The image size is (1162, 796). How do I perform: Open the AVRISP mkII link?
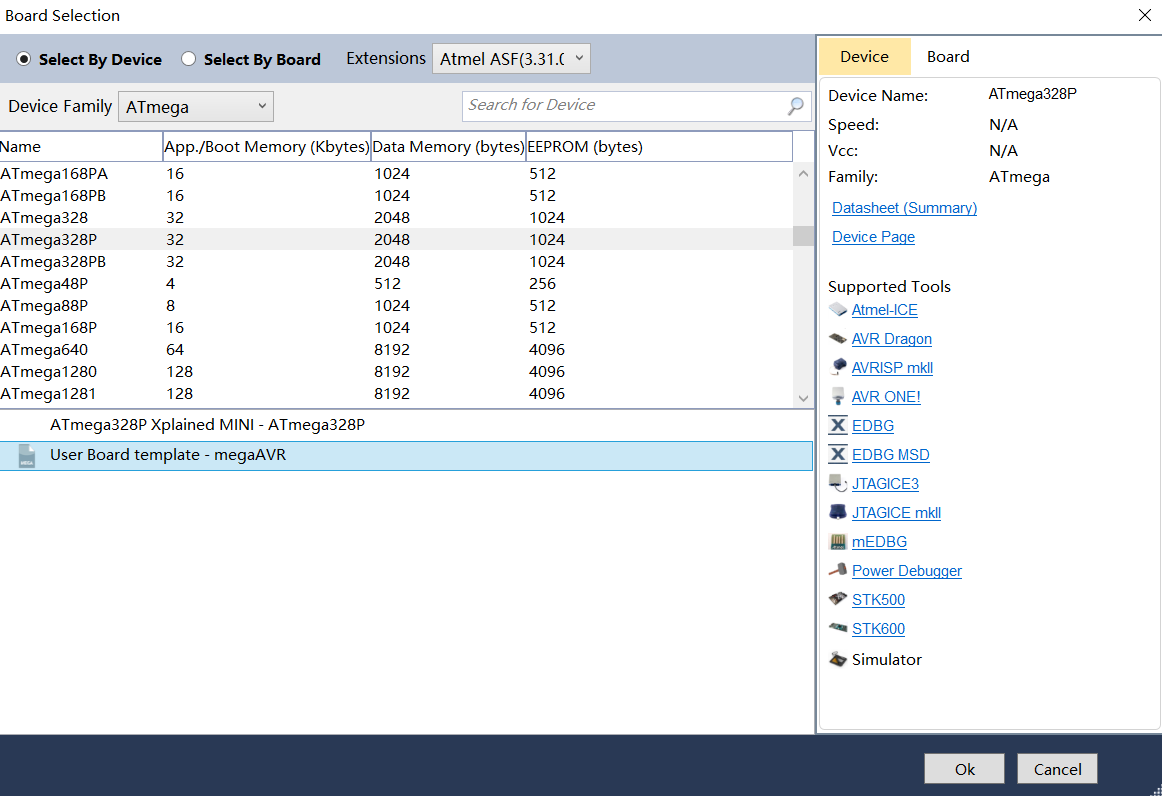tap(892, 368)
